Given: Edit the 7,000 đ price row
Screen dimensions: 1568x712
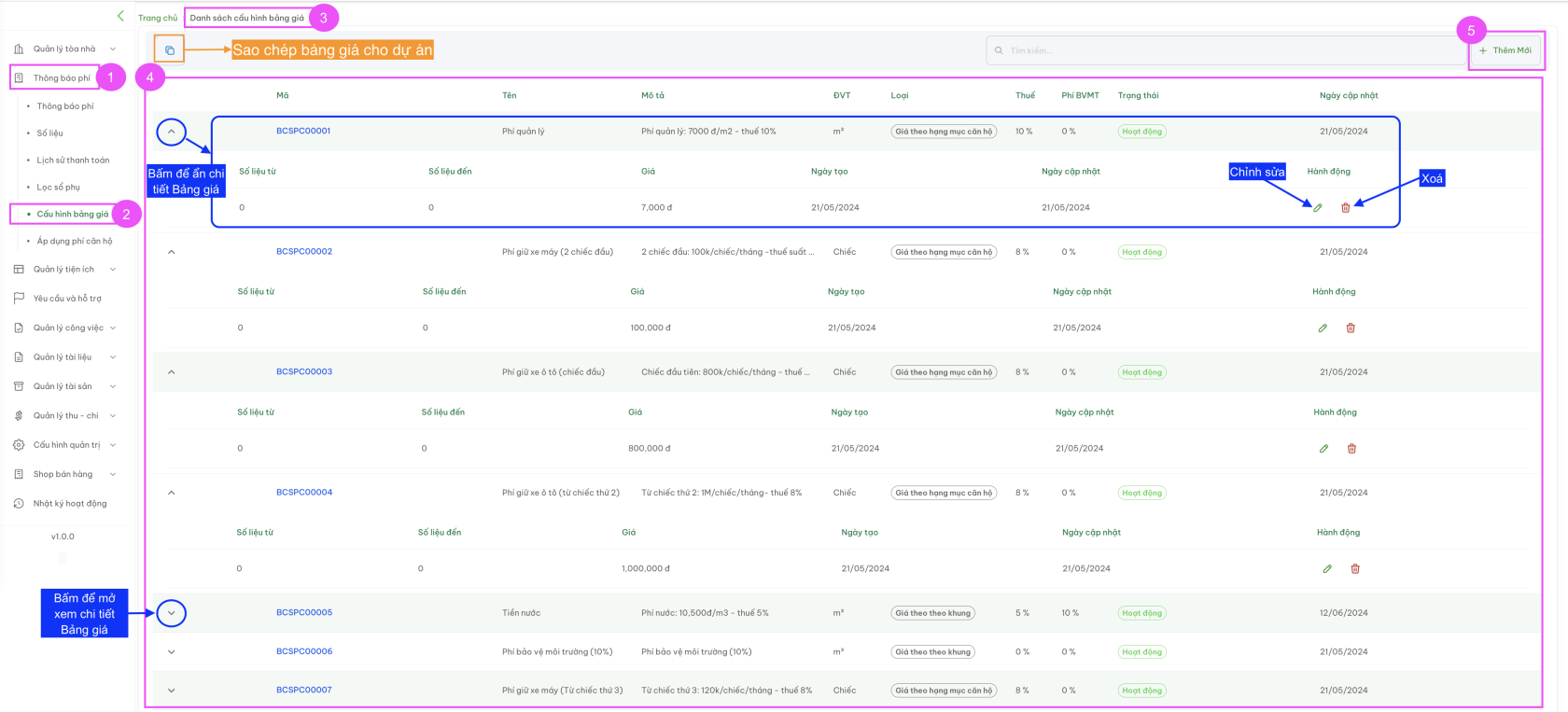Looking at the screenshot, I should tap(1318, 208).
